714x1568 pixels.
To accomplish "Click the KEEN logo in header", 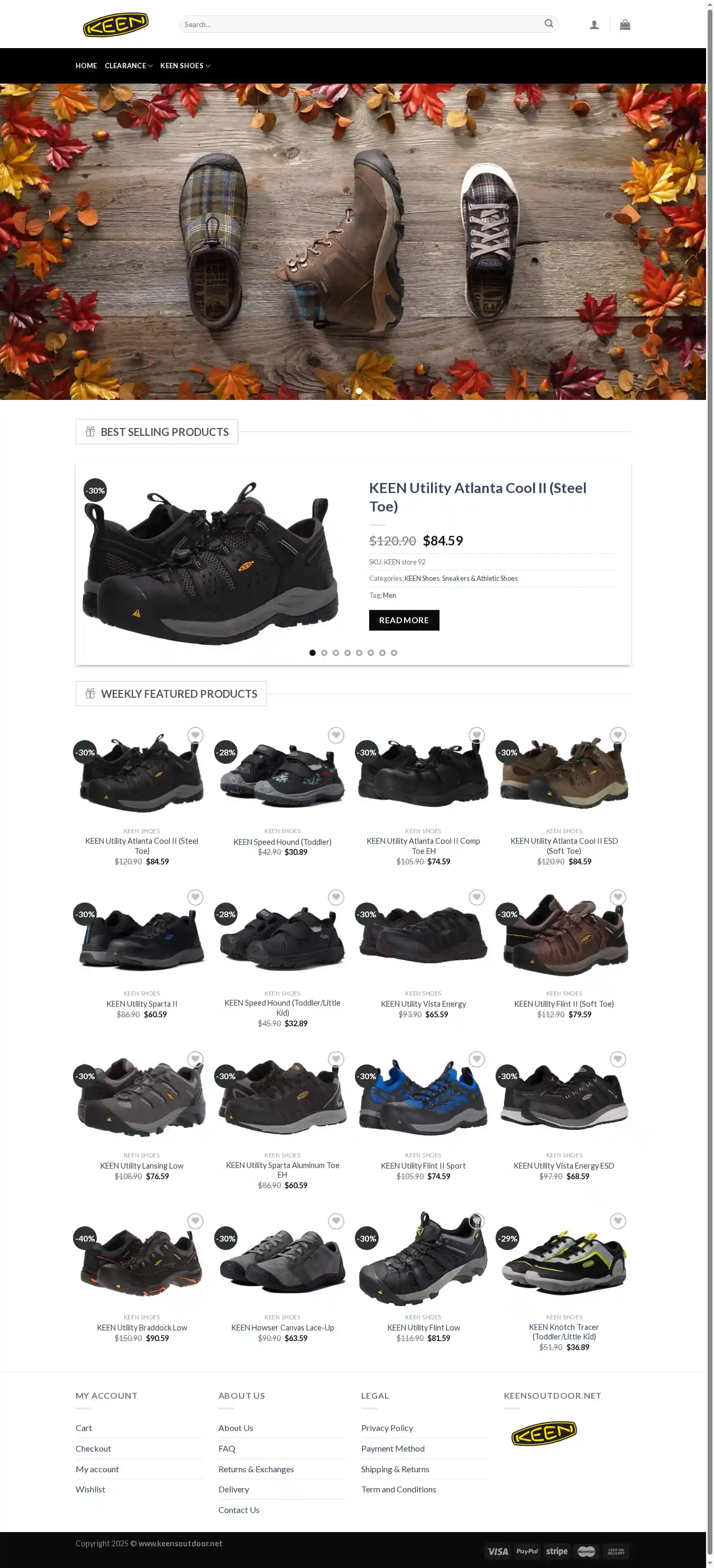I will point(116,24).
